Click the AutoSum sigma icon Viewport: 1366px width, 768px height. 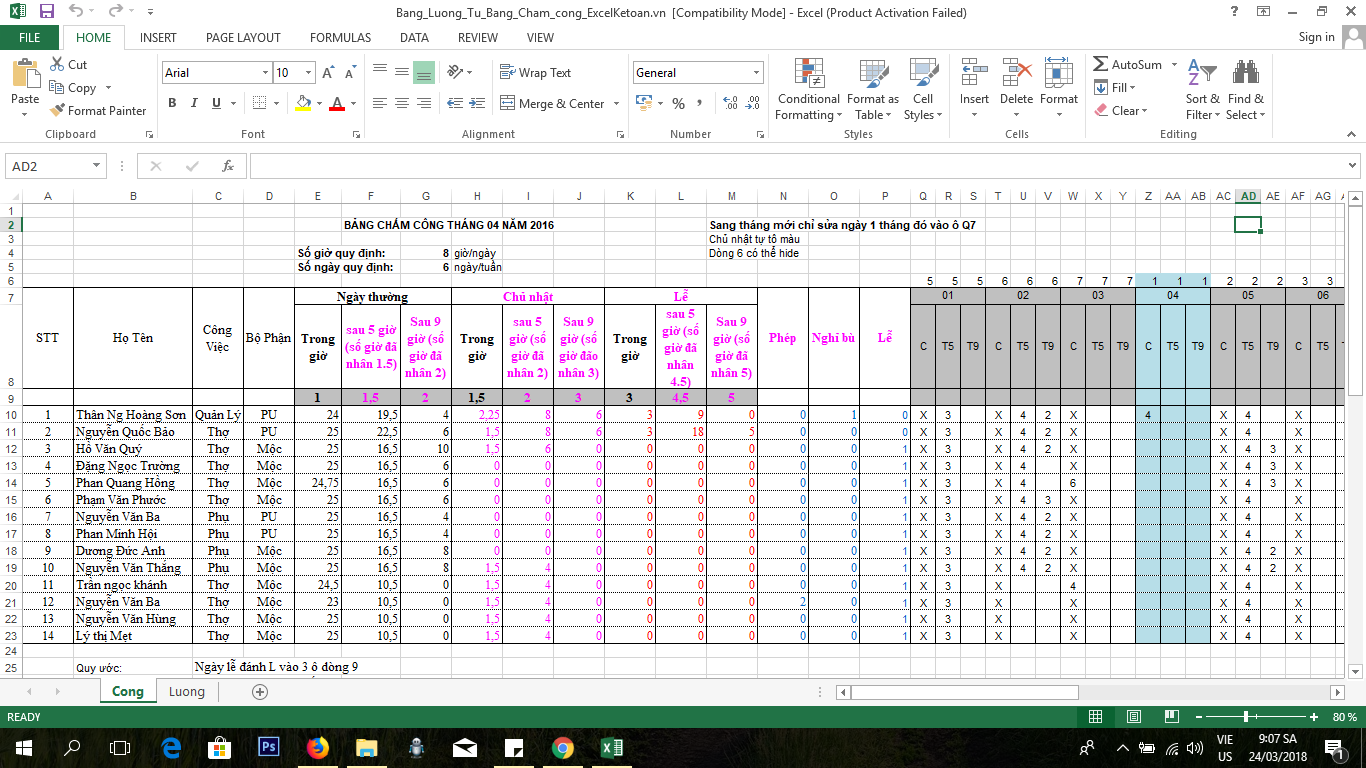tap(1101, 65)
